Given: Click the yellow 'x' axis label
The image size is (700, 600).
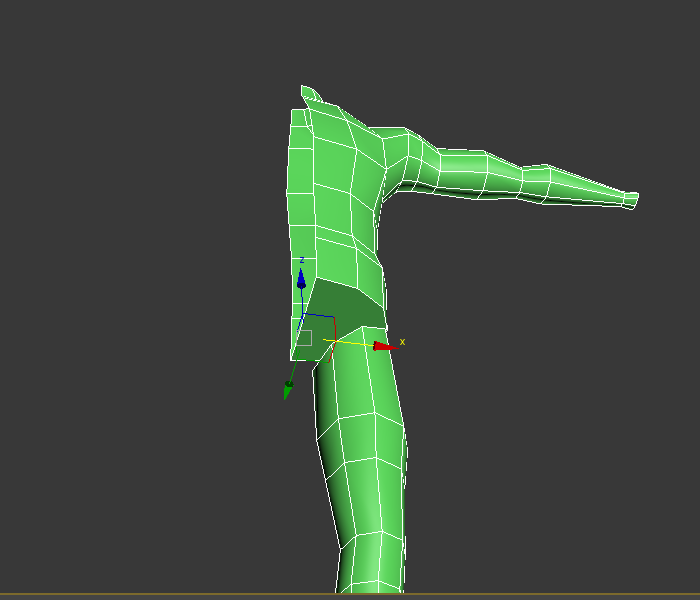Looking at the screenshot, I should point(402,342).
